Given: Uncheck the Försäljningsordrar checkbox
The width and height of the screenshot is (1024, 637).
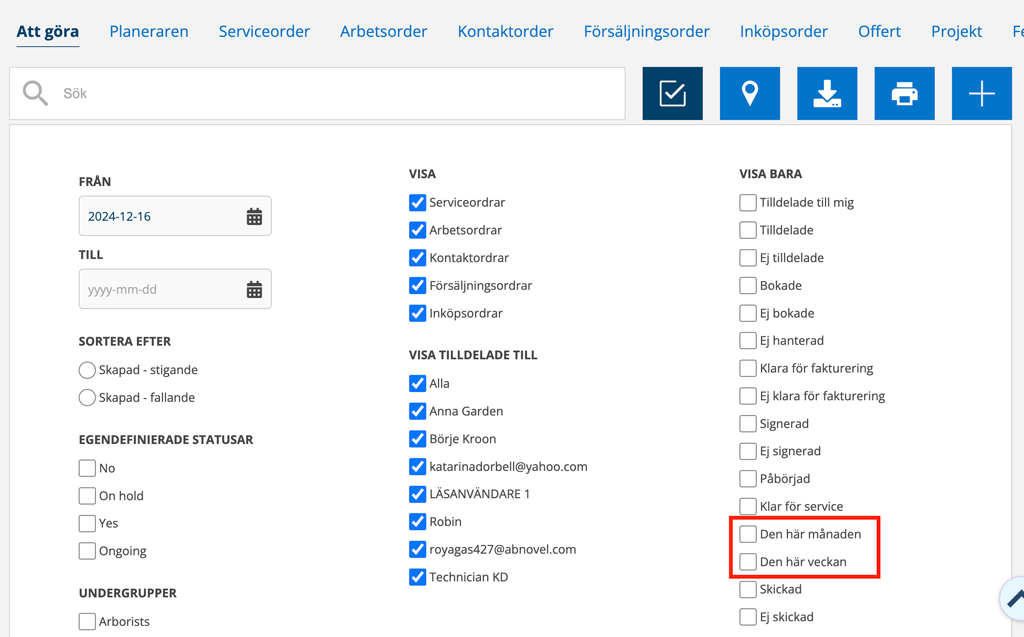Looking at the screenshot, I should click(417, 286).
